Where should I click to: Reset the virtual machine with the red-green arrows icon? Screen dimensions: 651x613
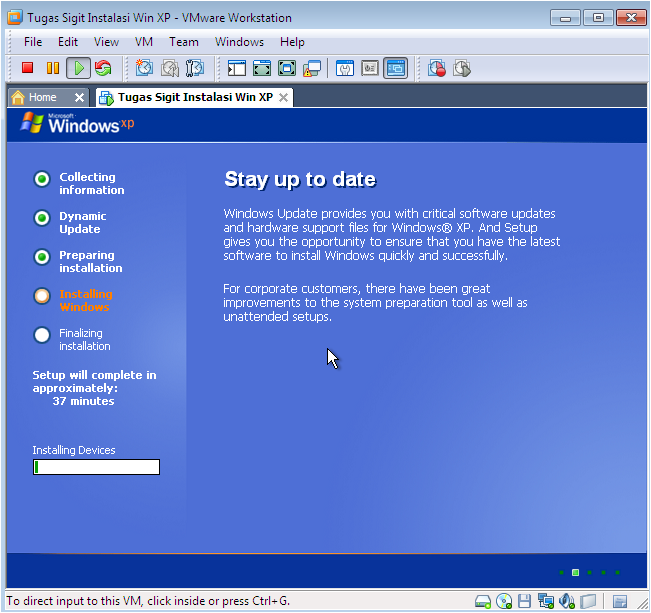coord(103,68)
